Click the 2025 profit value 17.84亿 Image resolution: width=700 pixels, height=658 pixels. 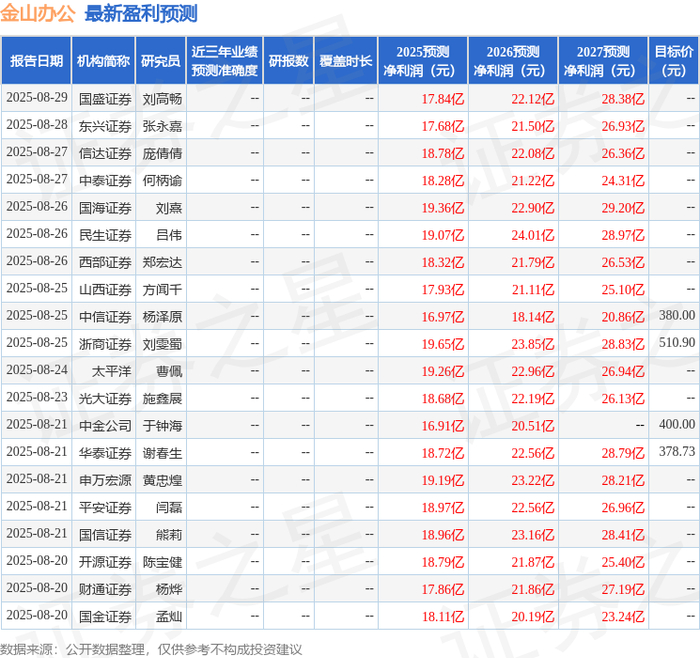tap(443, 99)
